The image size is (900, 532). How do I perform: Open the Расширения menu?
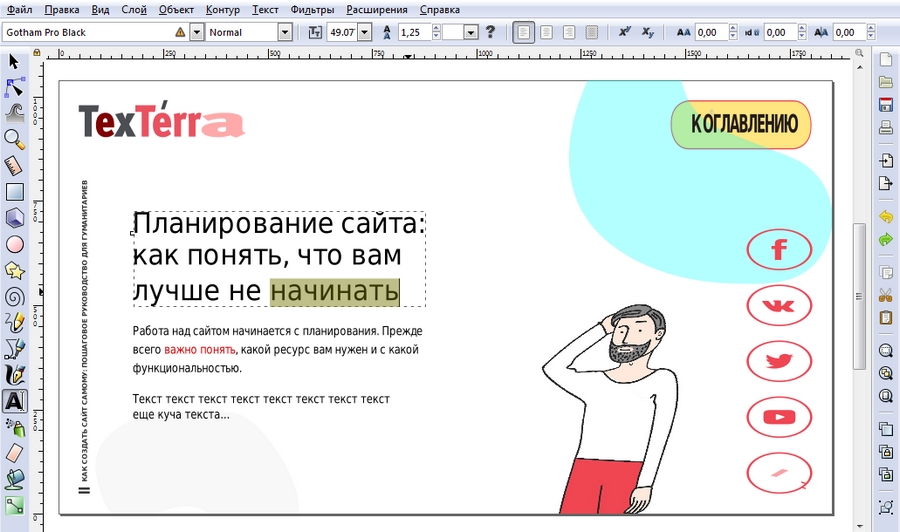point(377,9)
